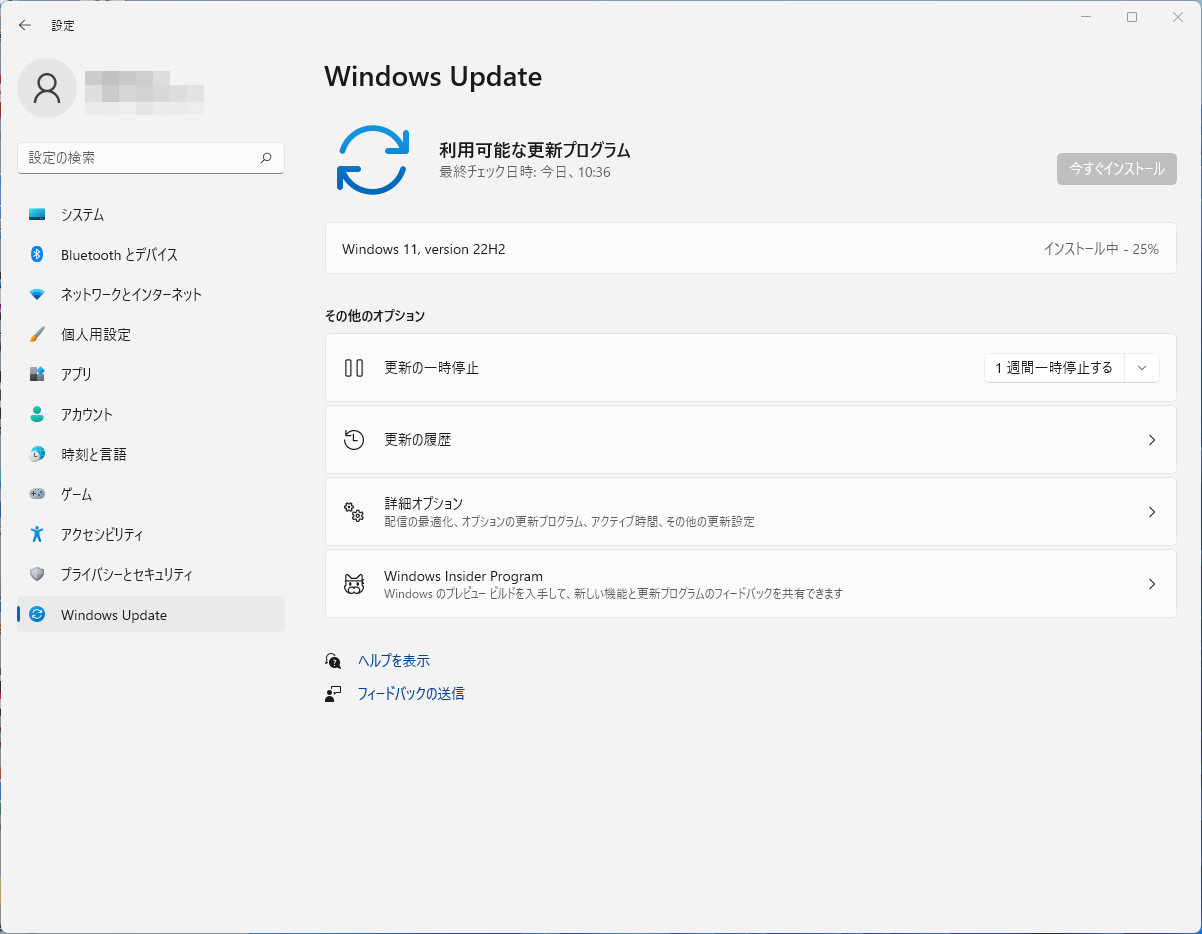1202x934 pixels.
Task: Select ゲーム in the sidebar
Action: coord(151,494)
